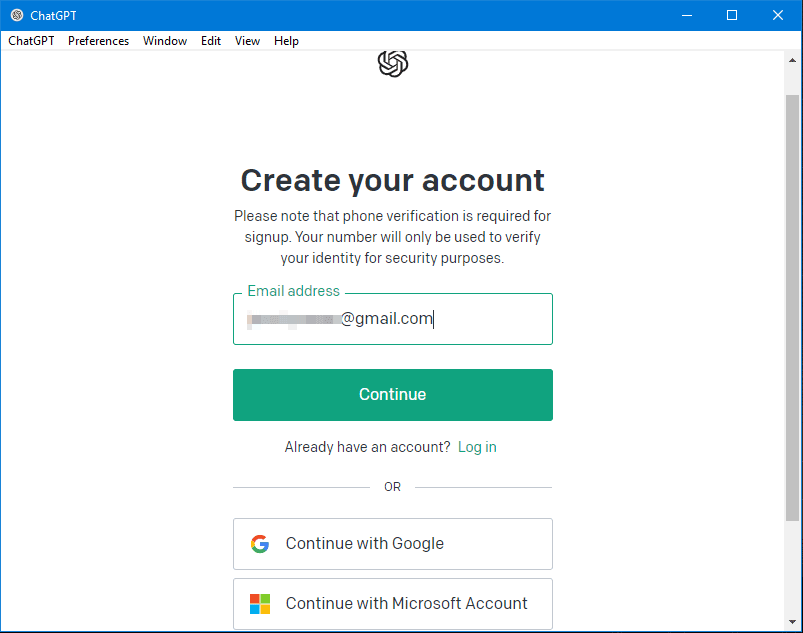803x633 pixels.
Task: Open the Window menu
Action: (165, 41)
